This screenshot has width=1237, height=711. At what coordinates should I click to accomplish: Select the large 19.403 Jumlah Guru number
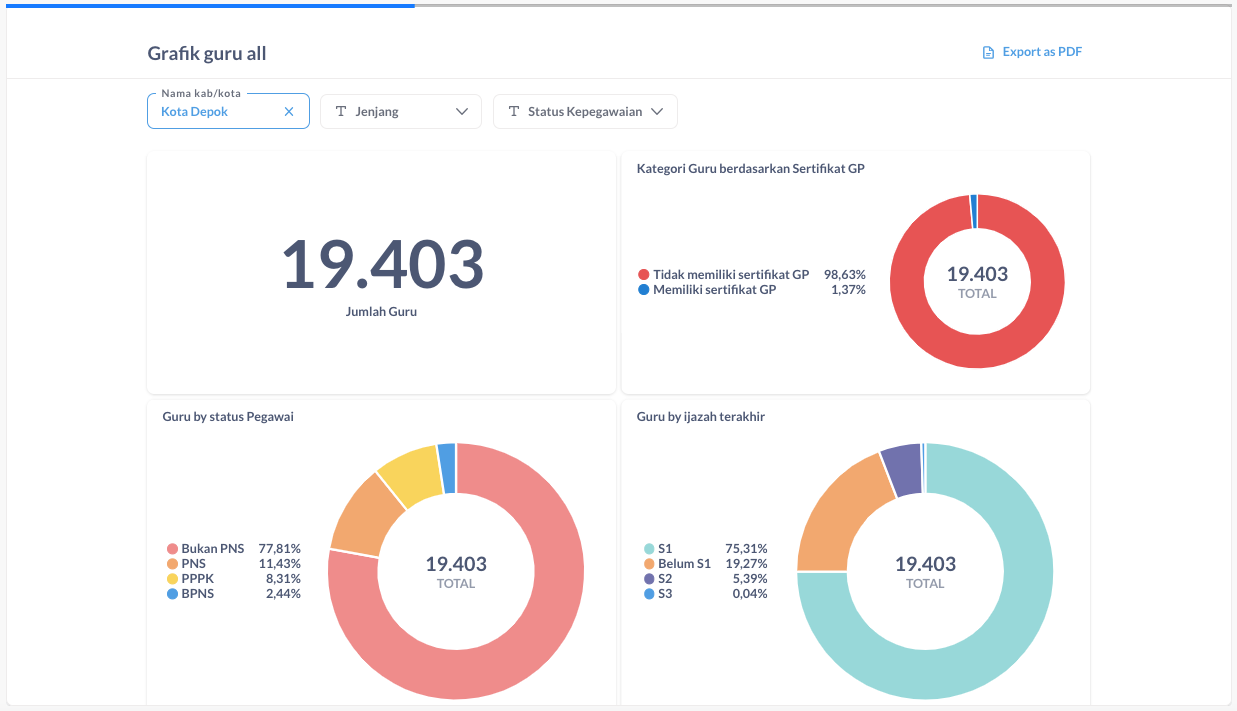pyautogui.click(x=381, y=266)
